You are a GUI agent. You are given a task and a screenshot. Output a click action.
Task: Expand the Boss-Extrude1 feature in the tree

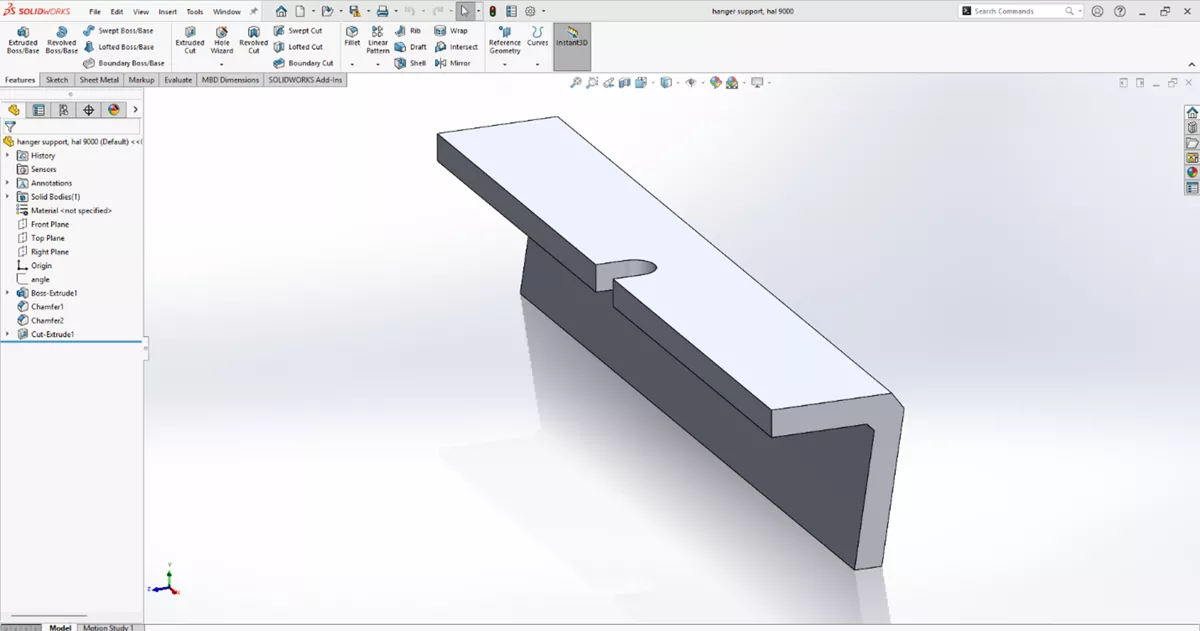(7, 292)
